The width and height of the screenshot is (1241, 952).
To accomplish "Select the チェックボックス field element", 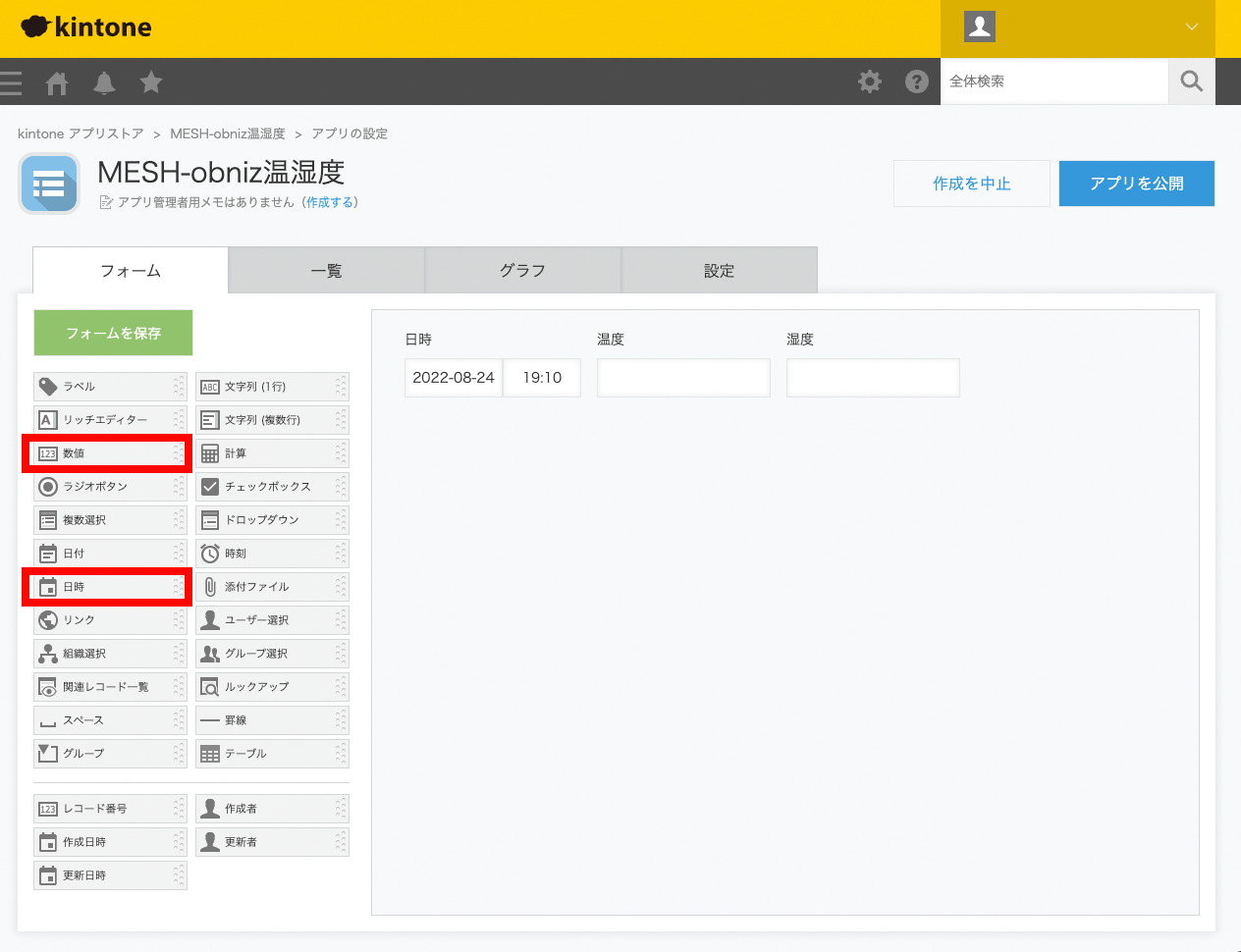I will coord(272,487).
